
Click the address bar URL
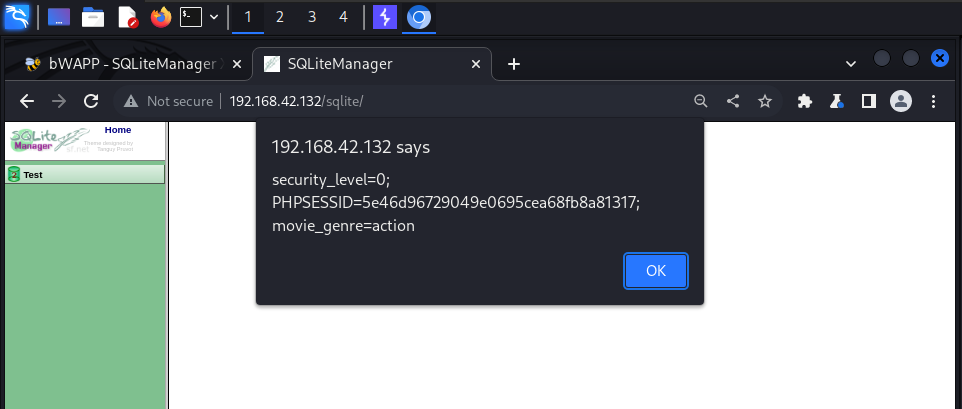[296, 101]
